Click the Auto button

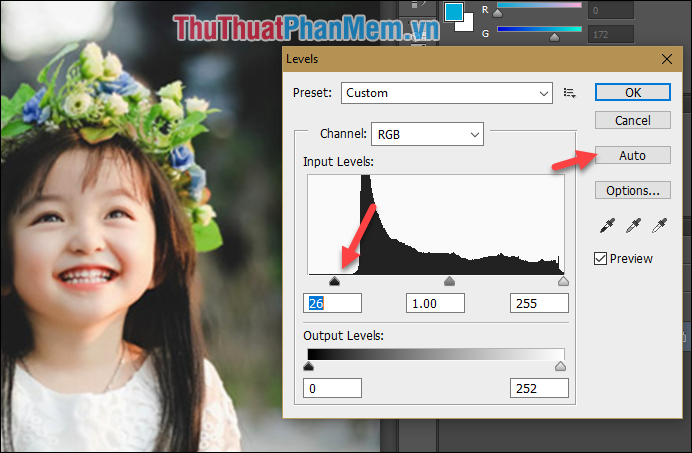pos(633,155)
